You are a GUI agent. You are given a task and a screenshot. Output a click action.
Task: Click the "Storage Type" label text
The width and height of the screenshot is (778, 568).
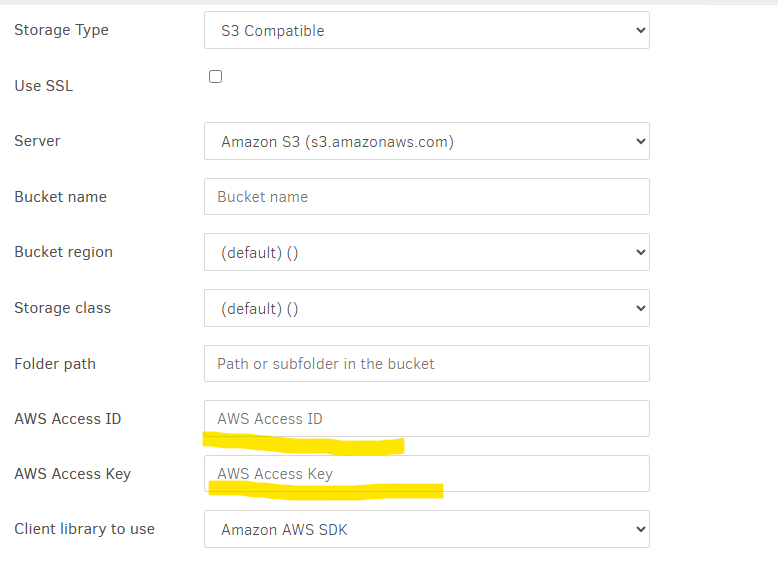click(x=61, y=30)
